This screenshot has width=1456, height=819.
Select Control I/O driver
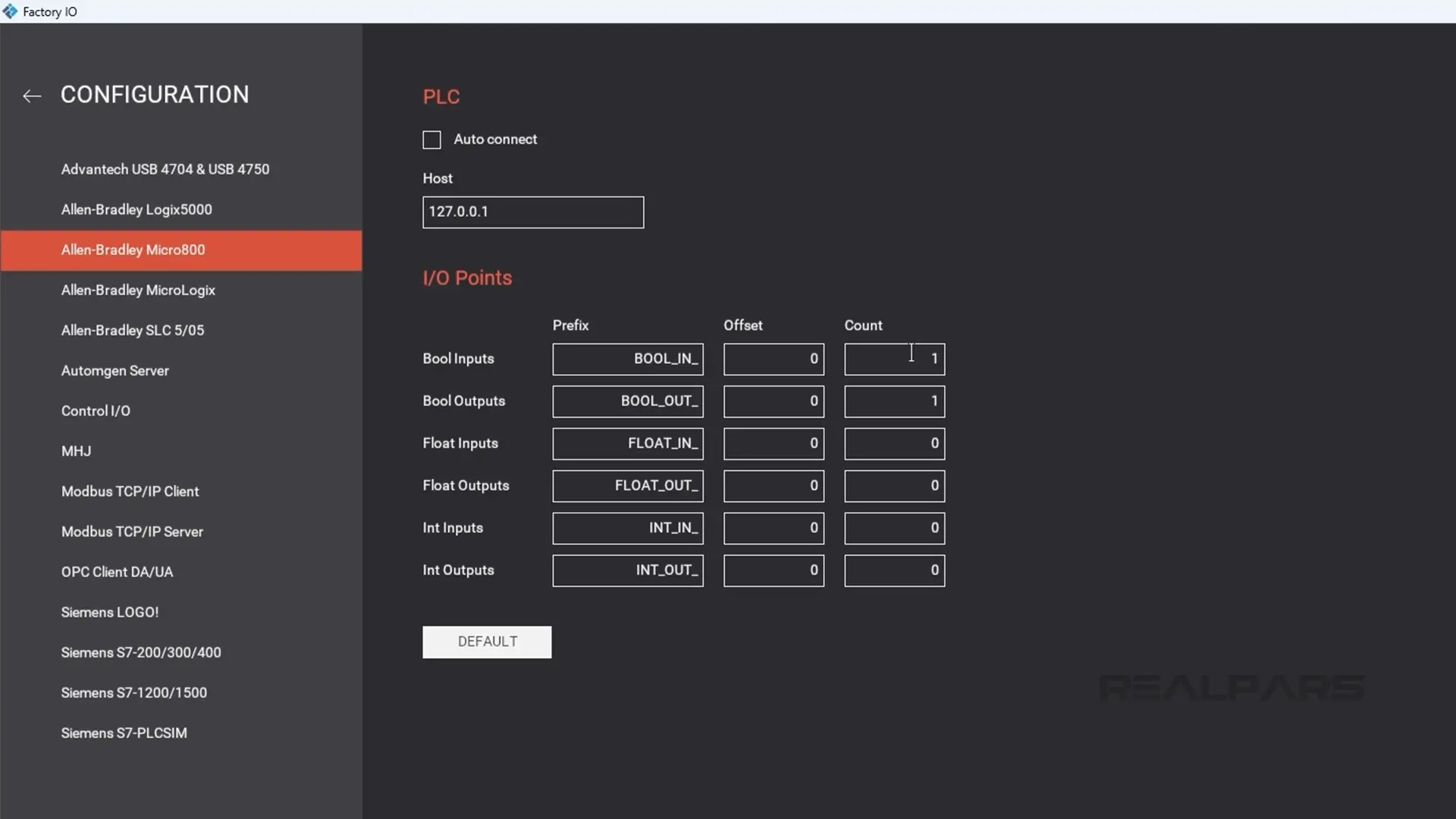pyautogui.click(x=180, y=411)
